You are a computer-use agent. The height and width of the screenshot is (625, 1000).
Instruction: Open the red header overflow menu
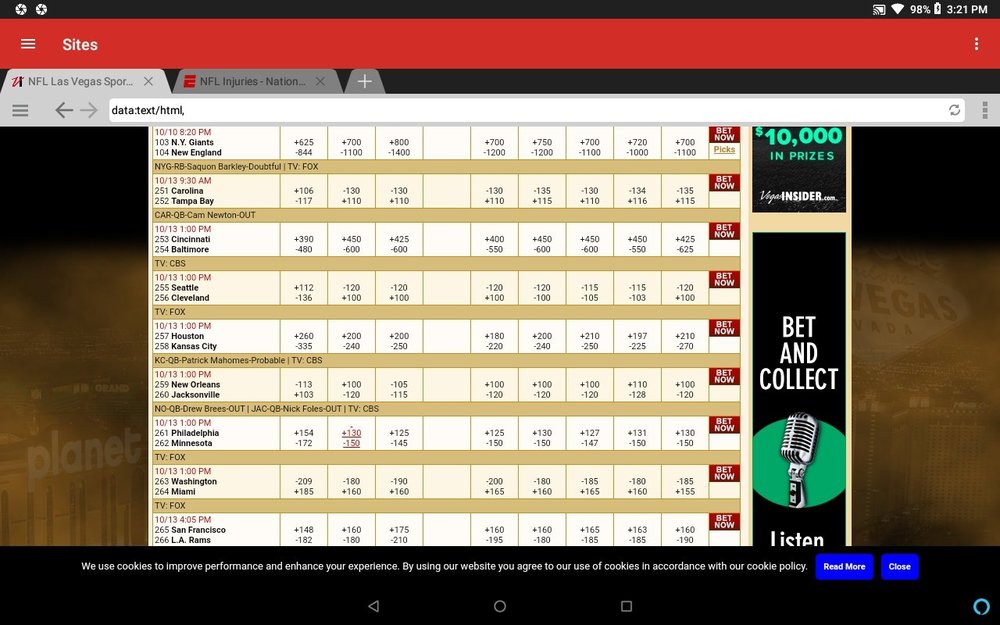976,44
